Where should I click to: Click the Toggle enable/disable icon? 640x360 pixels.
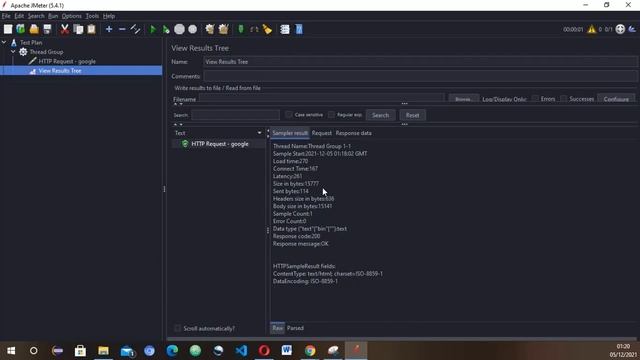tap(135, 29)
